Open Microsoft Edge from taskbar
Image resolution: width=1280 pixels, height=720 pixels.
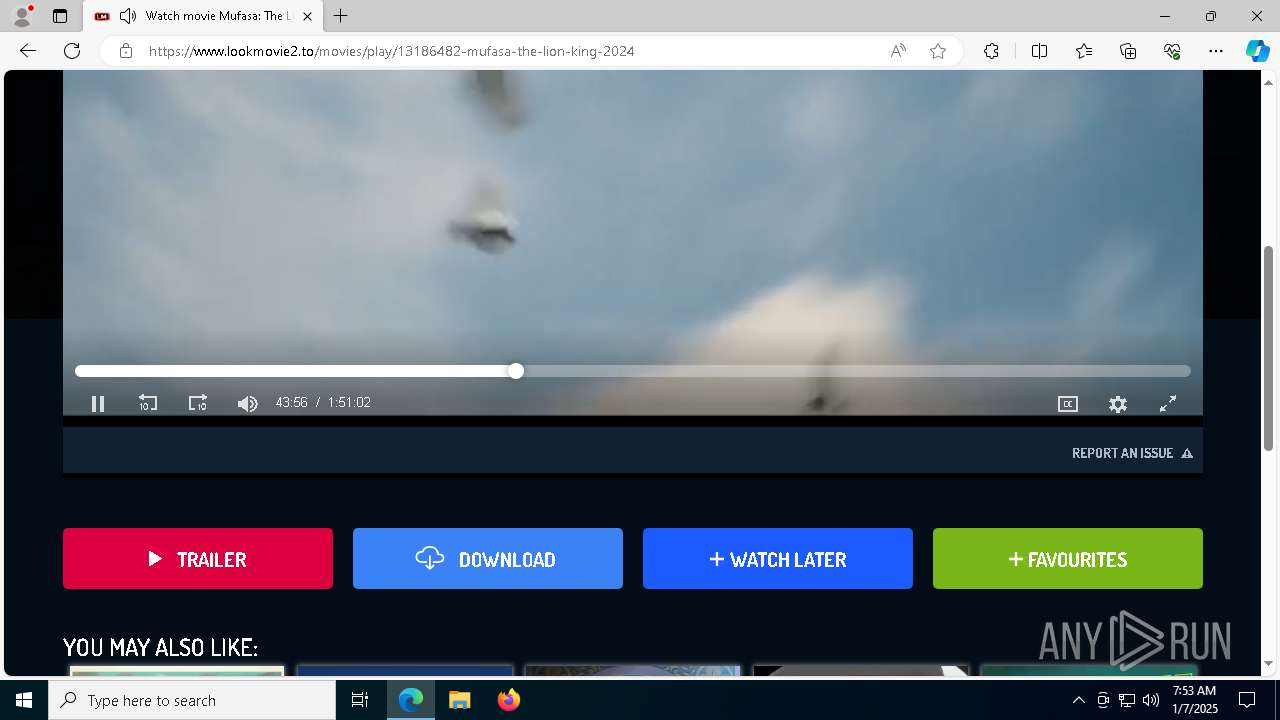(x=411, y=700)
